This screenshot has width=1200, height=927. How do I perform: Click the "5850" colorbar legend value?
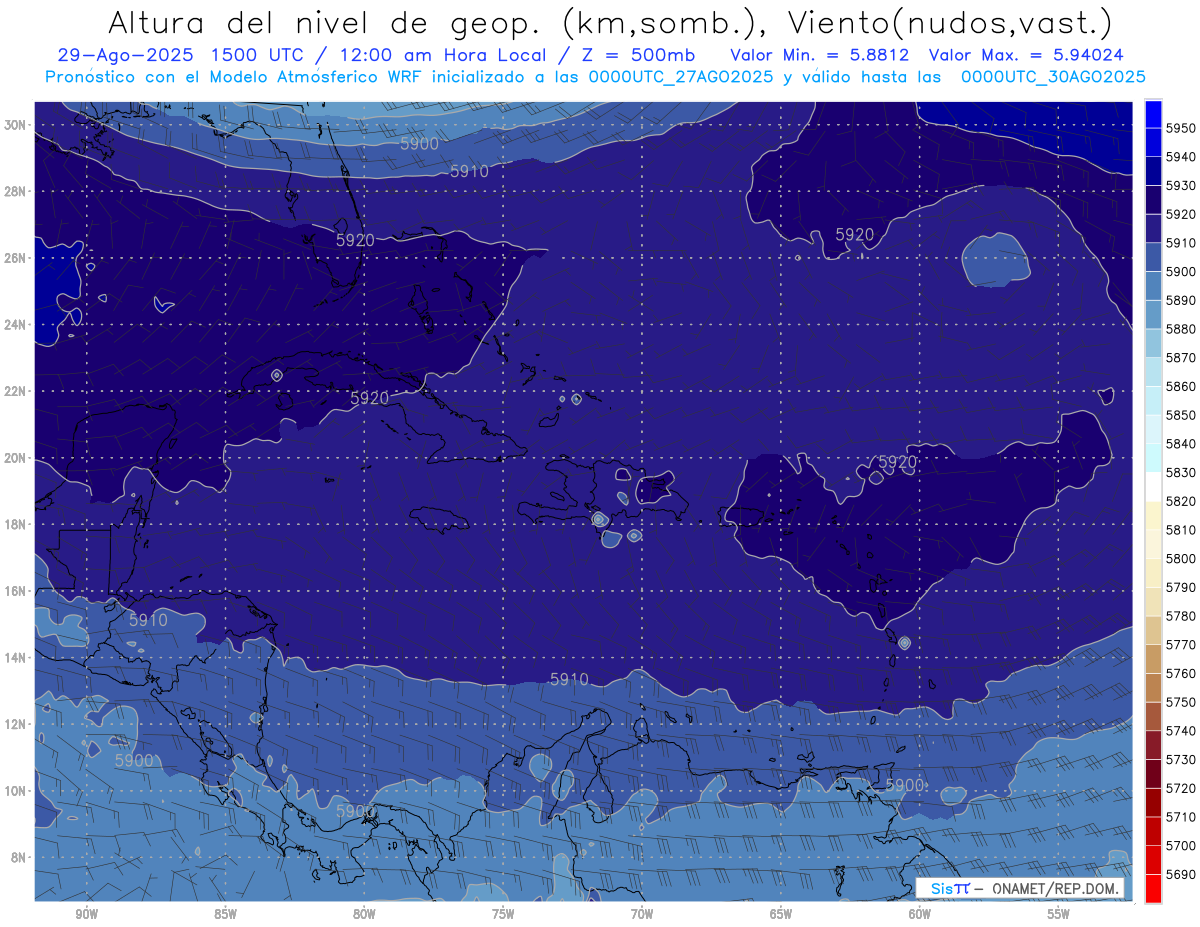tap(1180, 415)
